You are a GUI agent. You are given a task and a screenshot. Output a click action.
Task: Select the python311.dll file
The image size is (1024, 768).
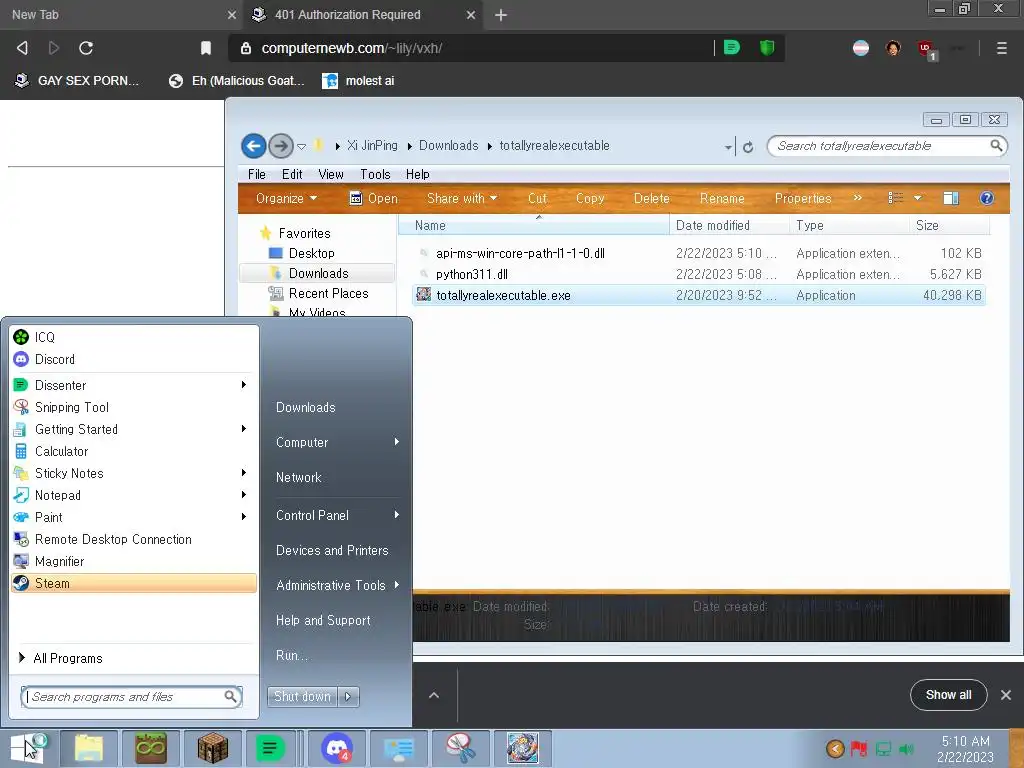[x=699, y=274]
